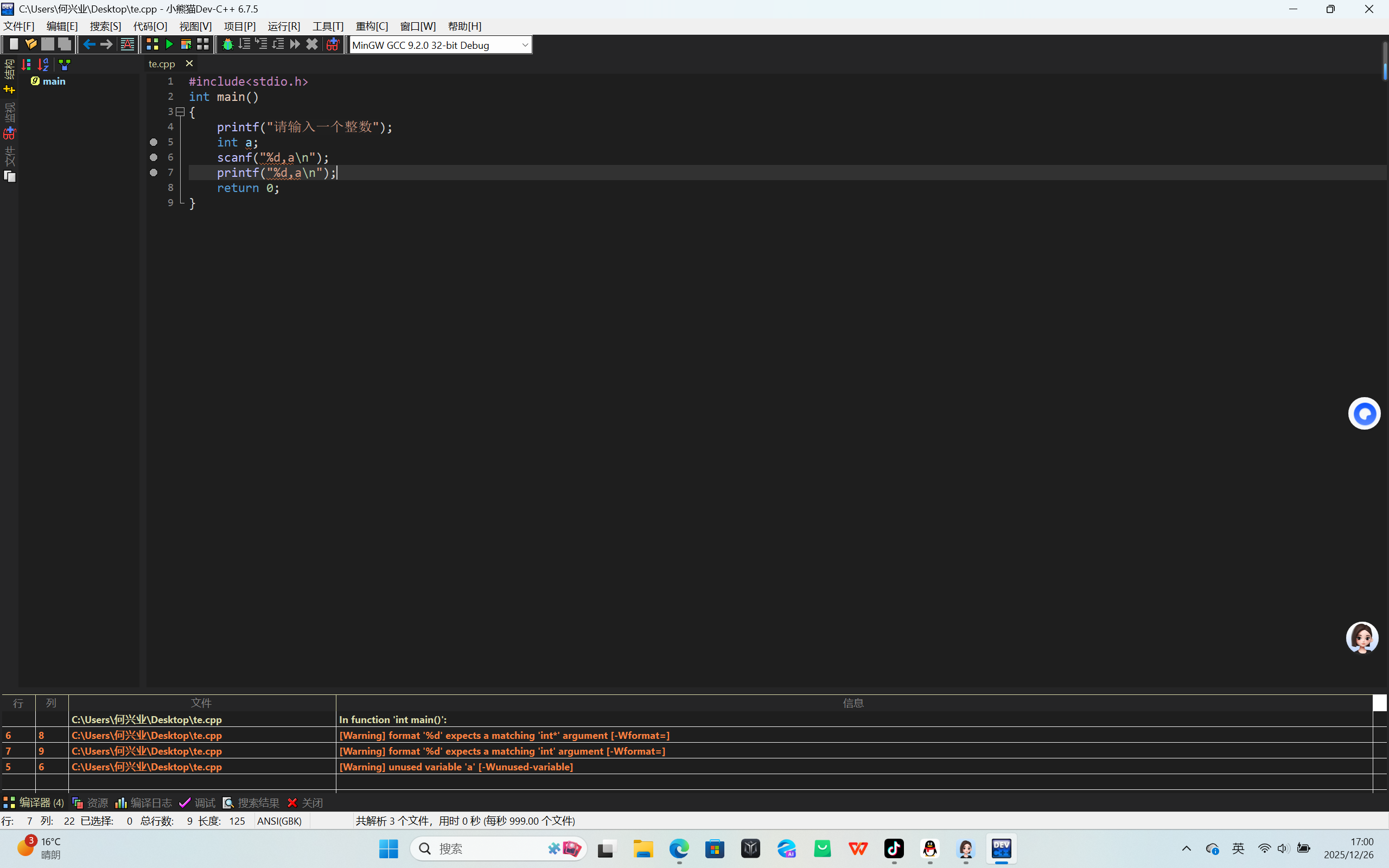Collapse the code fold at line 3

pyautogui.click(x=180, y=112)
